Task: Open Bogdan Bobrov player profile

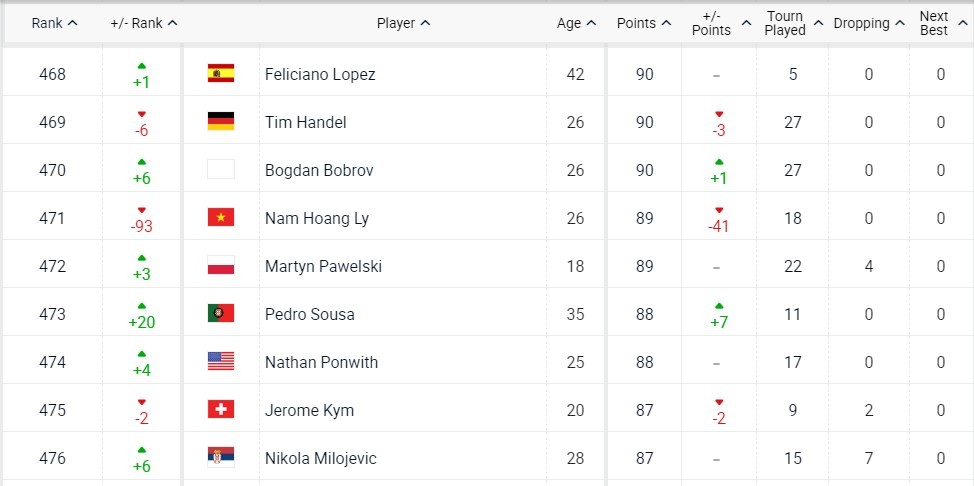Action: [x=319, y=170]
